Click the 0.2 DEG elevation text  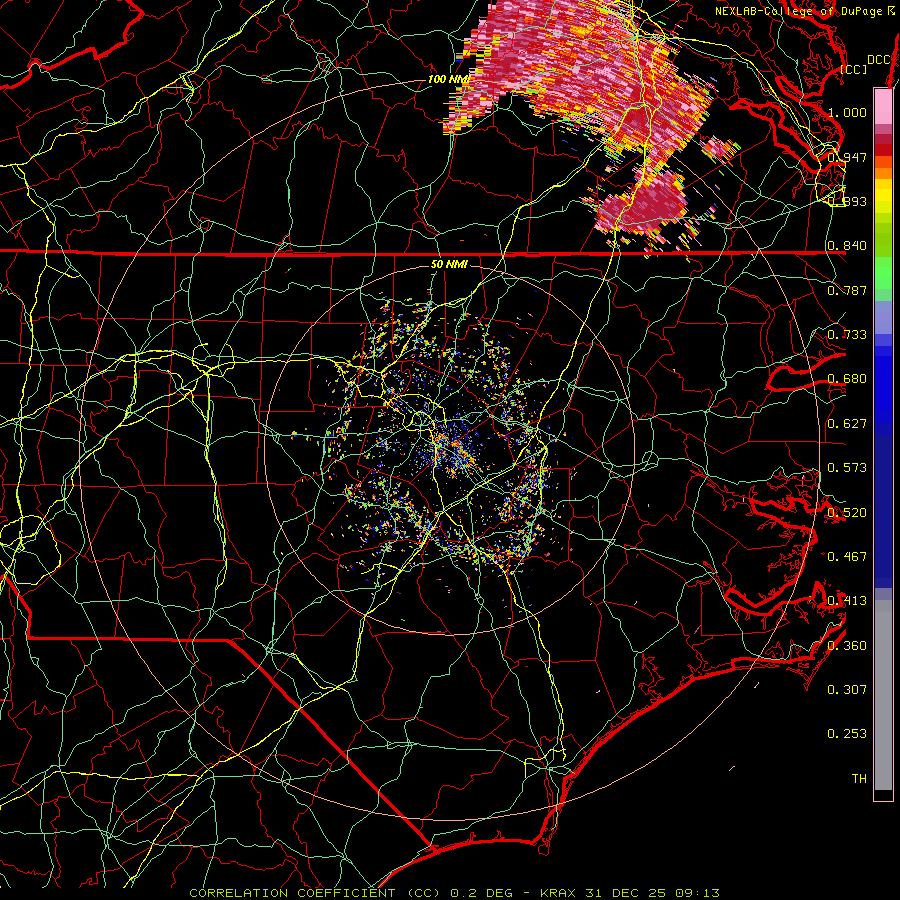pos(483,893)
